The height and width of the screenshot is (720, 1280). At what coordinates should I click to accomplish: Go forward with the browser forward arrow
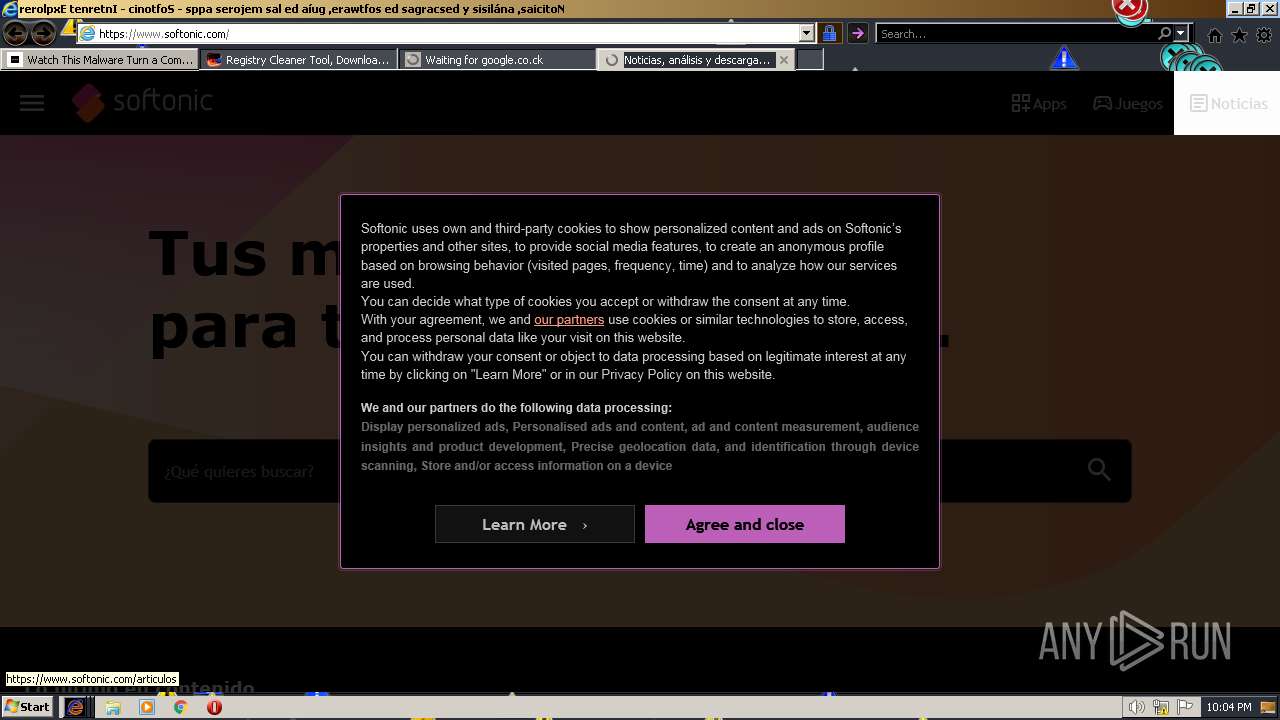[43, 33]
